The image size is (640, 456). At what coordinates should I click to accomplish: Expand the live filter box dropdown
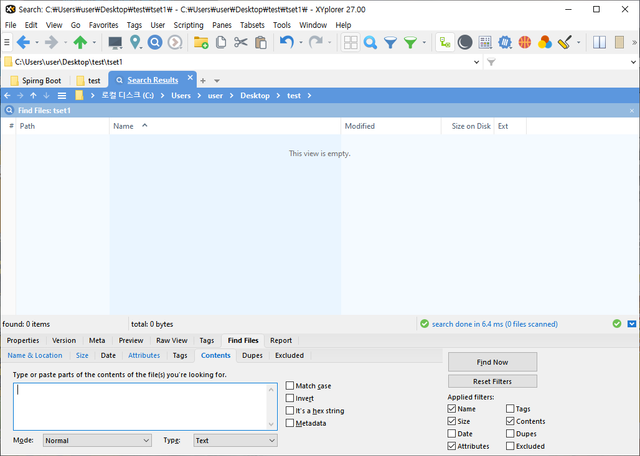(x=633, y=62)
